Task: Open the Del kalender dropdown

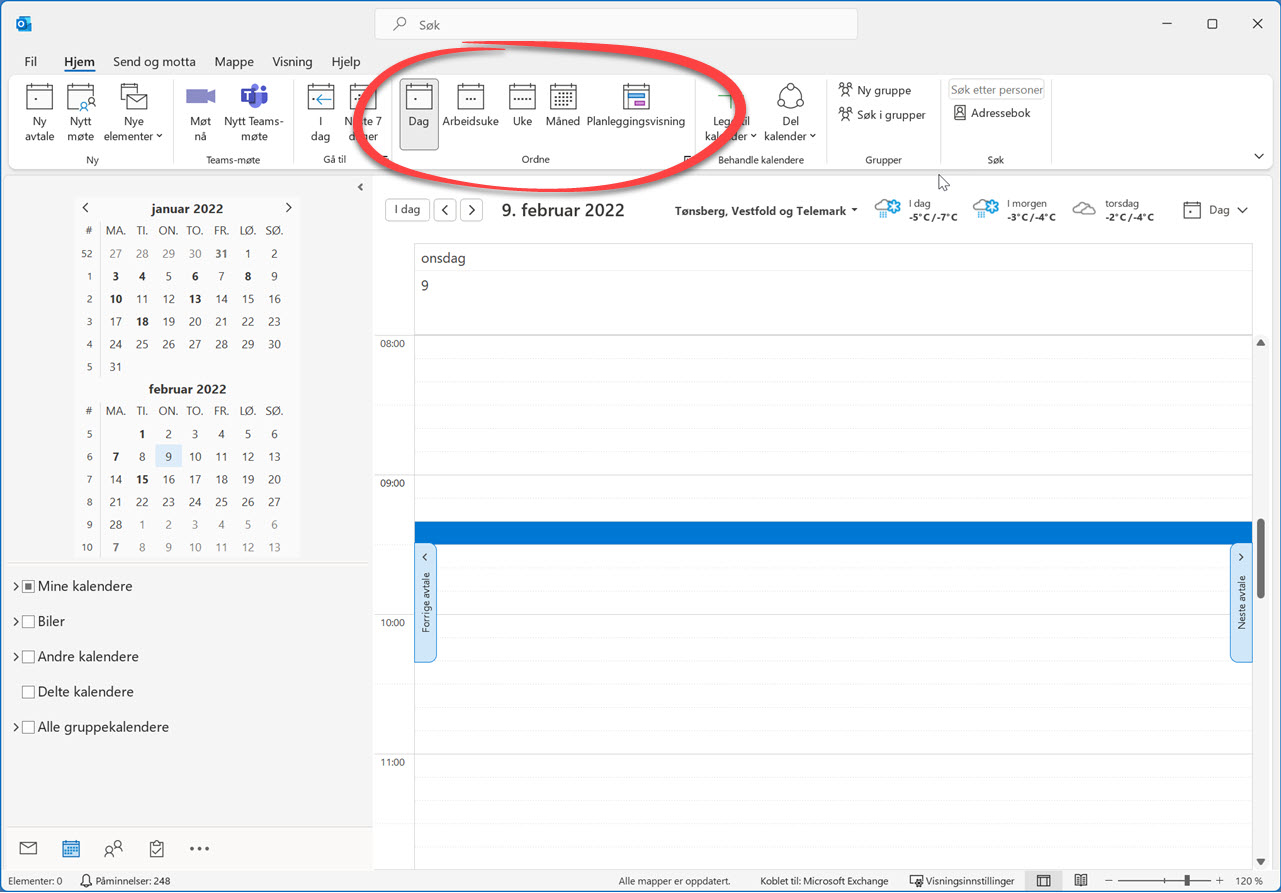Action: tap(790, 113)
